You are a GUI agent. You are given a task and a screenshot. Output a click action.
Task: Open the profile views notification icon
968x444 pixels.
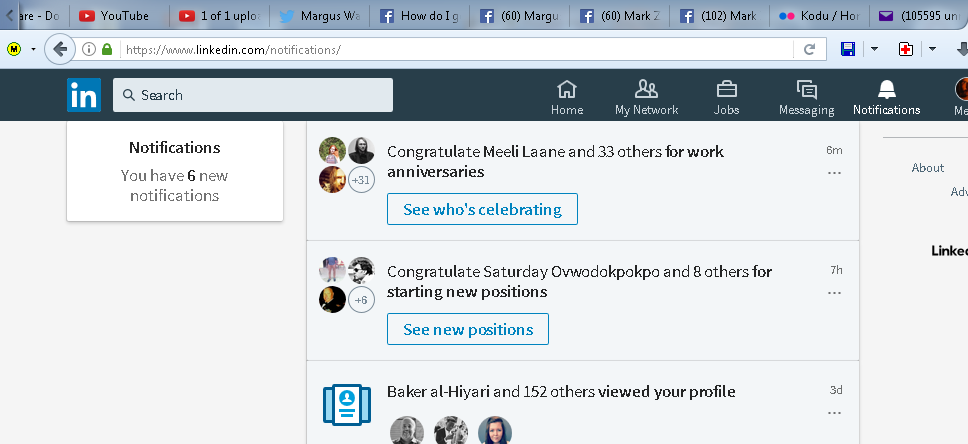[x=347, y=402]
